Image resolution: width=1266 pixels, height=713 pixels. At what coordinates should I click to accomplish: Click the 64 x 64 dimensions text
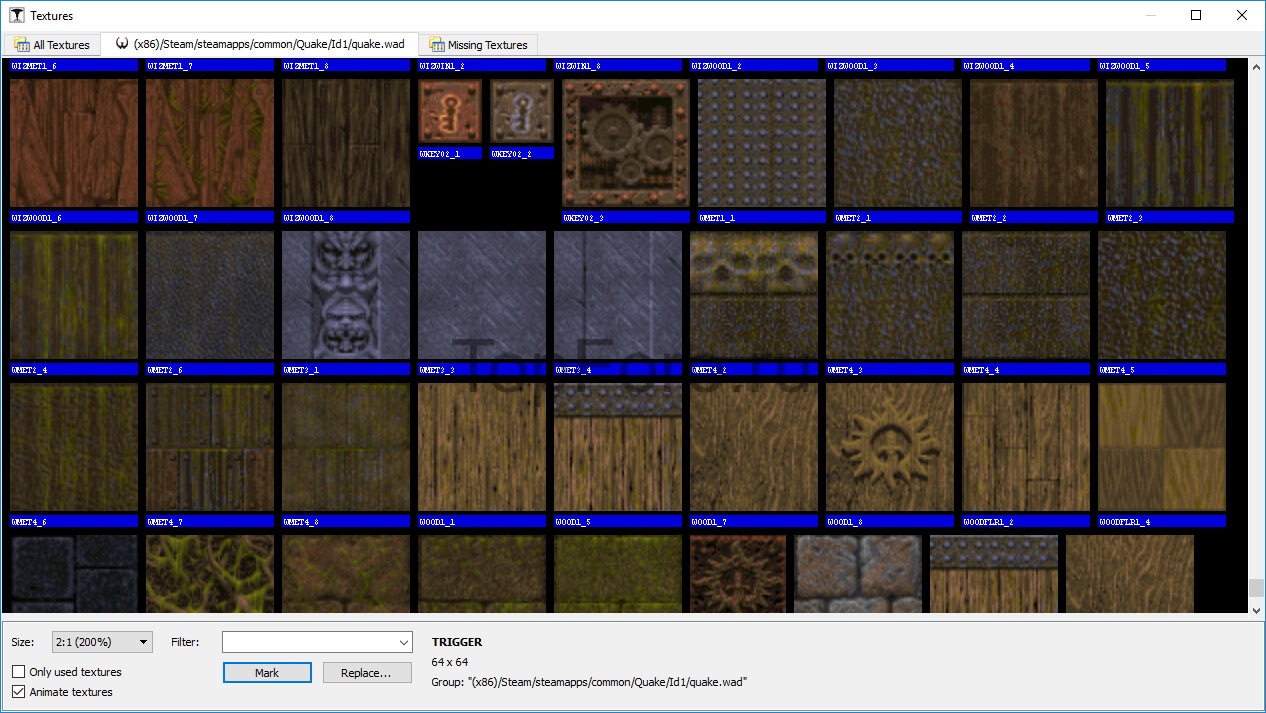coord(450,662)
